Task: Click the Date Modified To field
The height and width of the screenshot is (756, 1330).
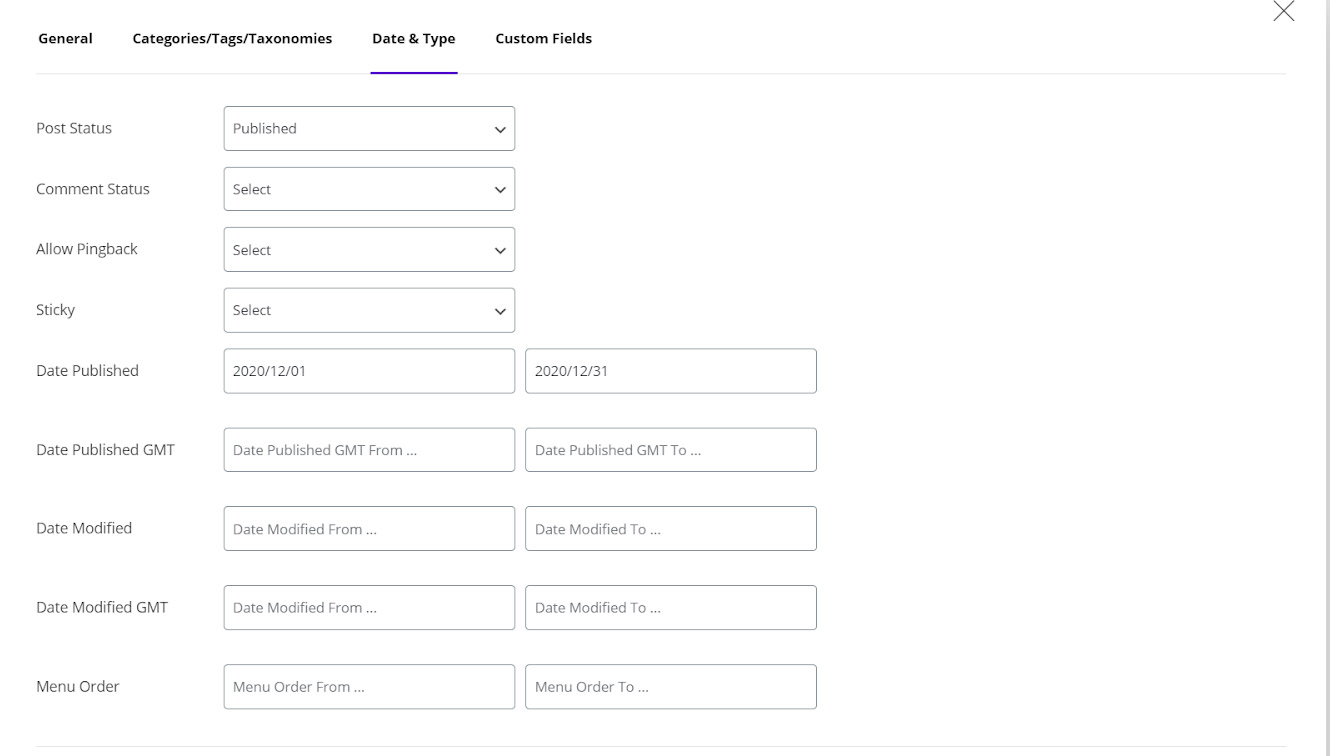Action: [x=671, y=529]
